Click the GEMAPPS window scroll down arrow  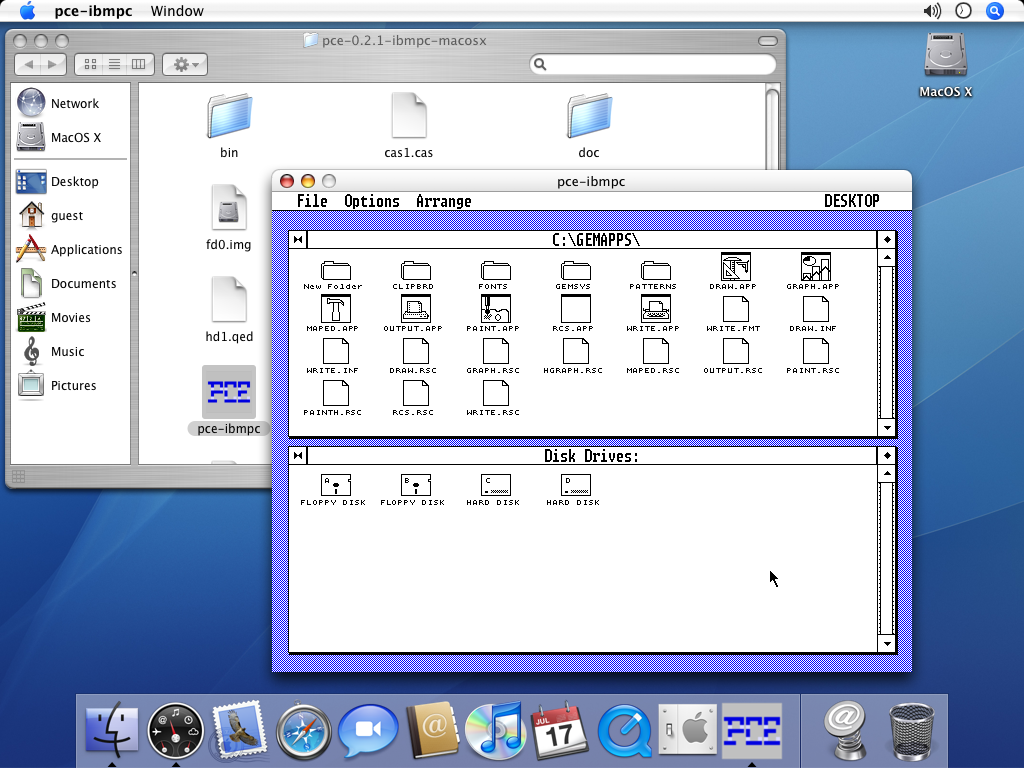pyautogui.click(x=887, y=428)
